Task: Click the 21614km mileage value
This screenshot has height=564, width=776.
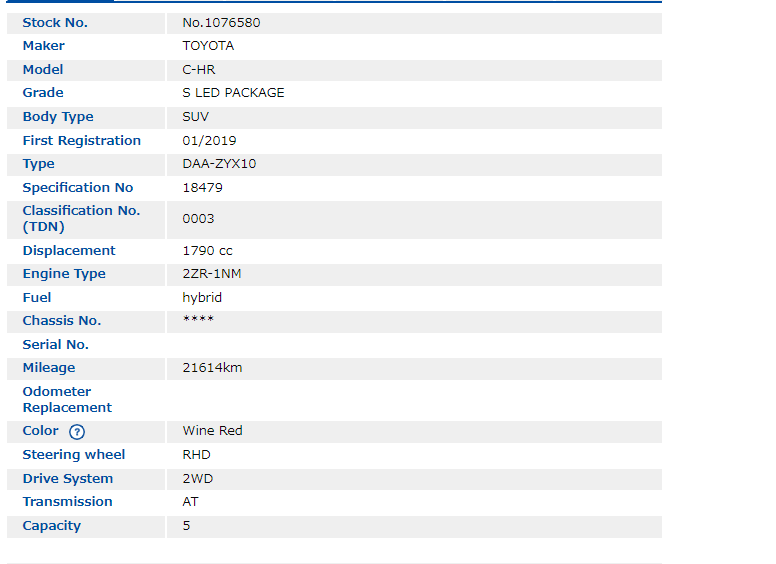Action: coord(212,368)
